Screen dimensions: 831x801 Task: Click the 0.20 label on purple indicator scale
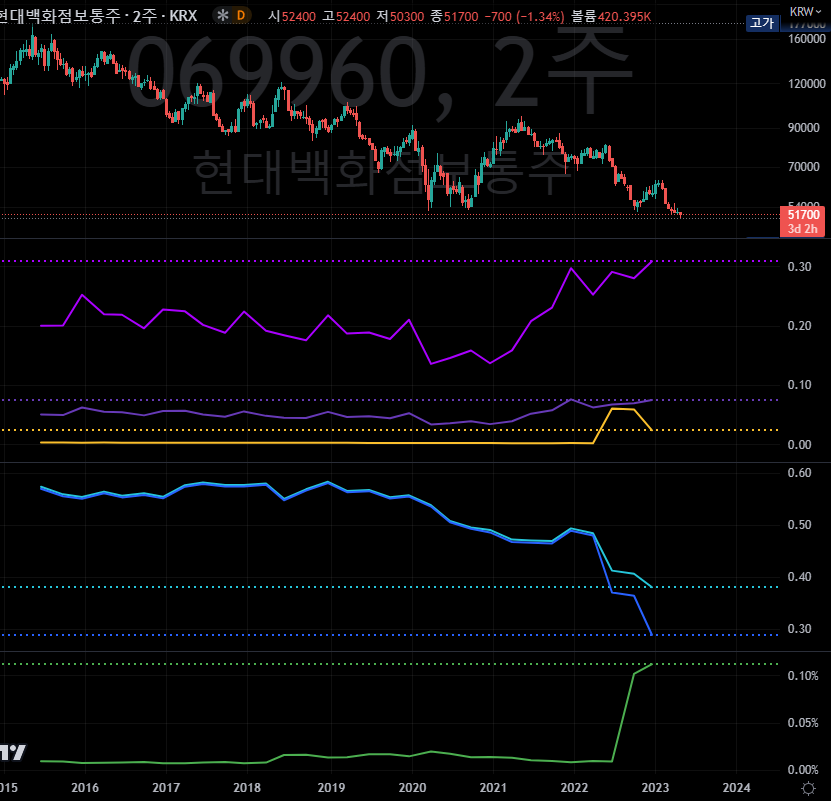click(799, 325)
